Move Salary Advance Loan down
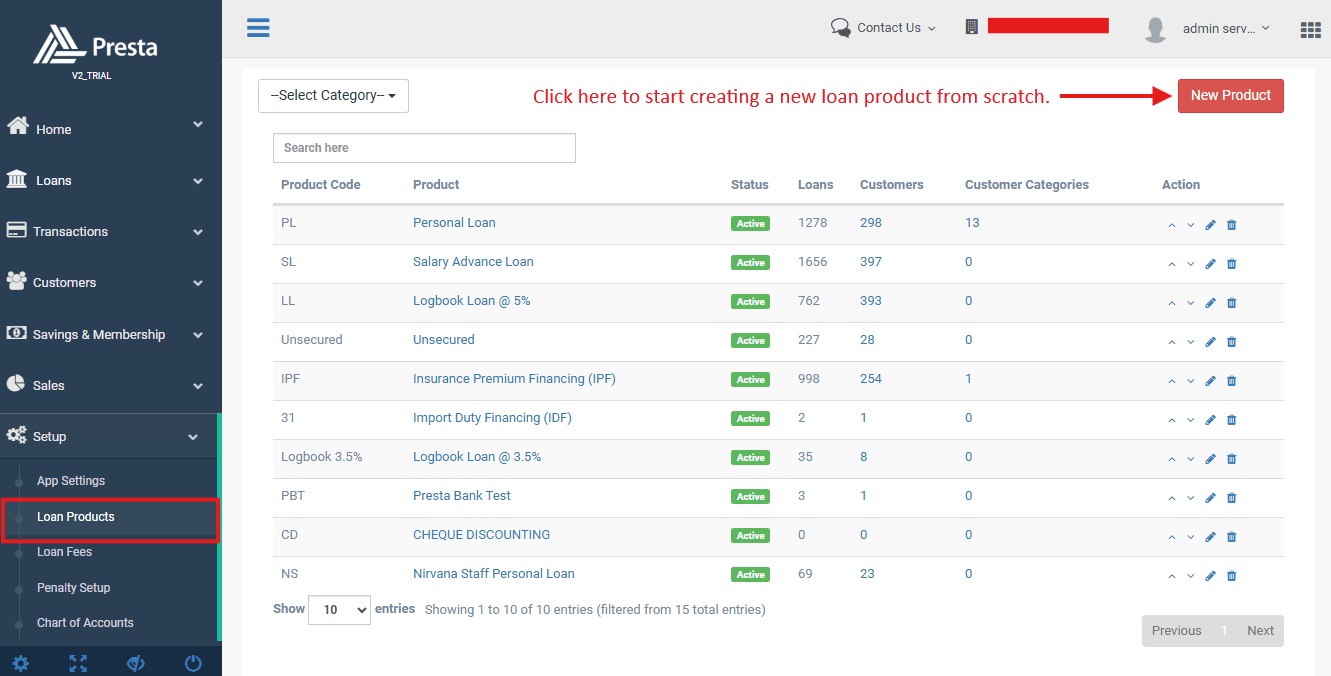 click(1190, 264)
